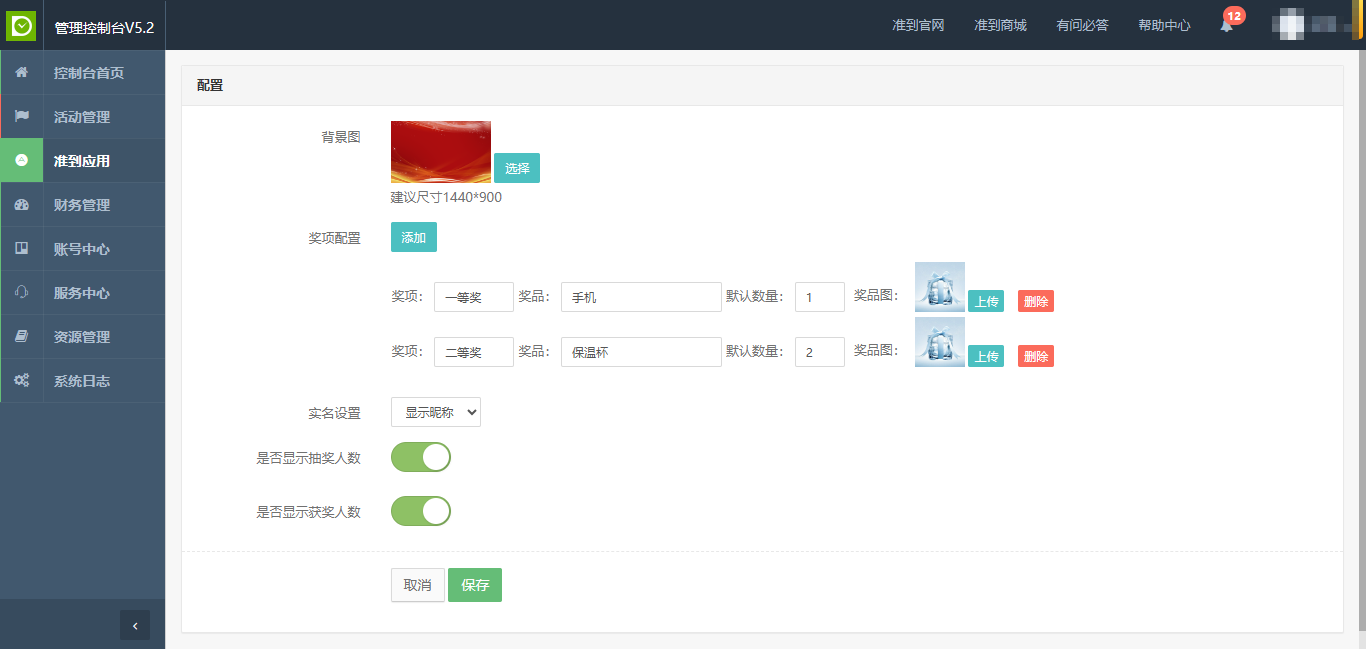Click the headset icon for 服务中心
Image resolution: width=1366 pixels, height=649 pixels.
point(21,293)
